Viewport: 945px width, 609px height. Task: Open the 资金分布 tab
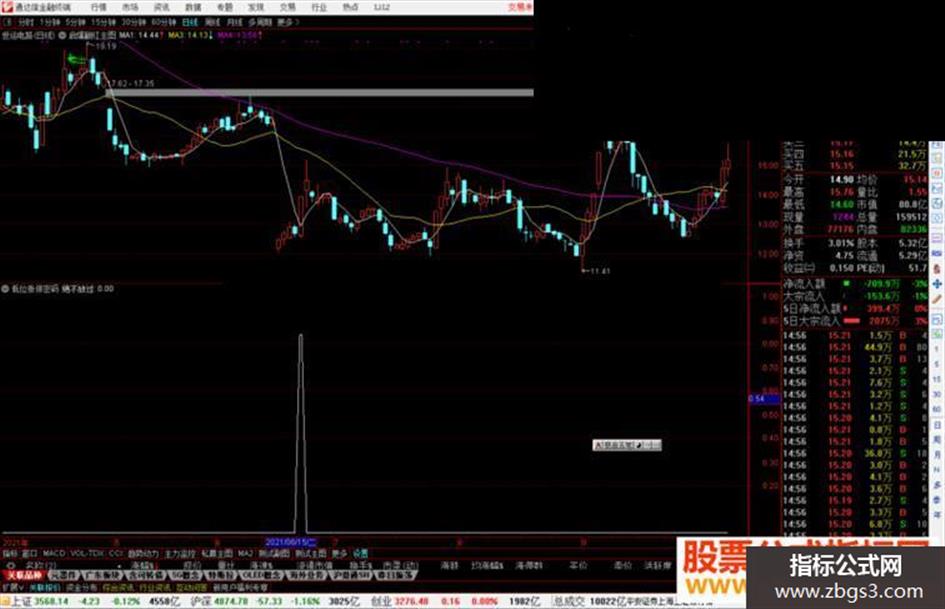(x=81, y=587)
